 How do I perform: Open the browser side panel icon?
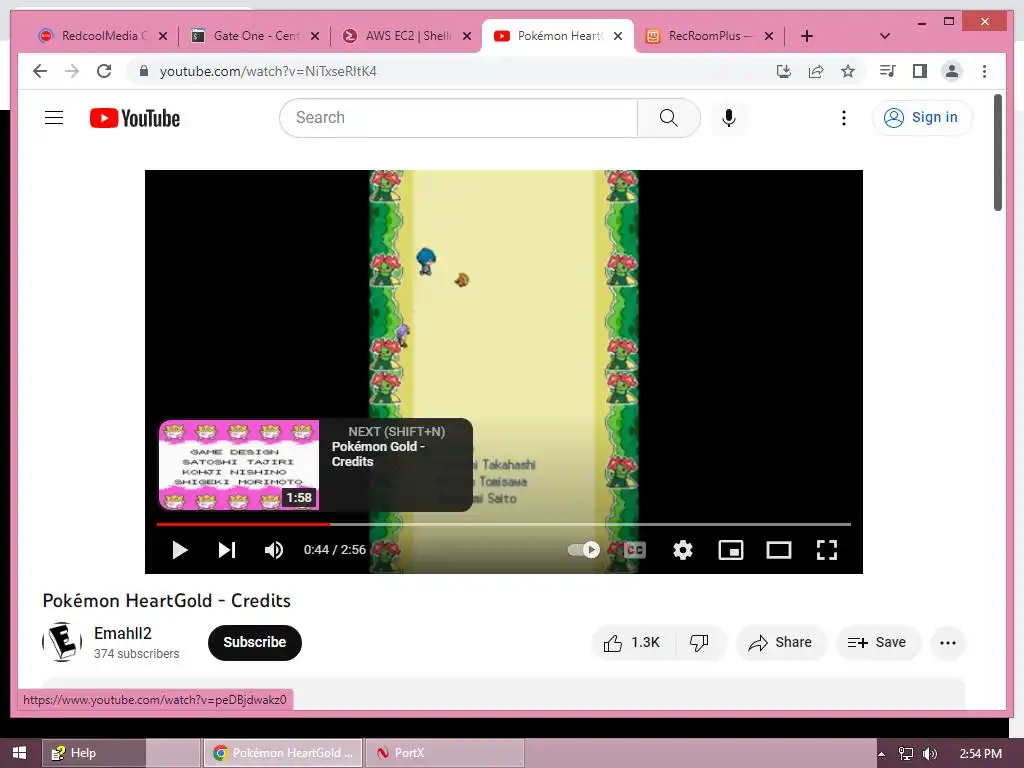pos(920,71)
